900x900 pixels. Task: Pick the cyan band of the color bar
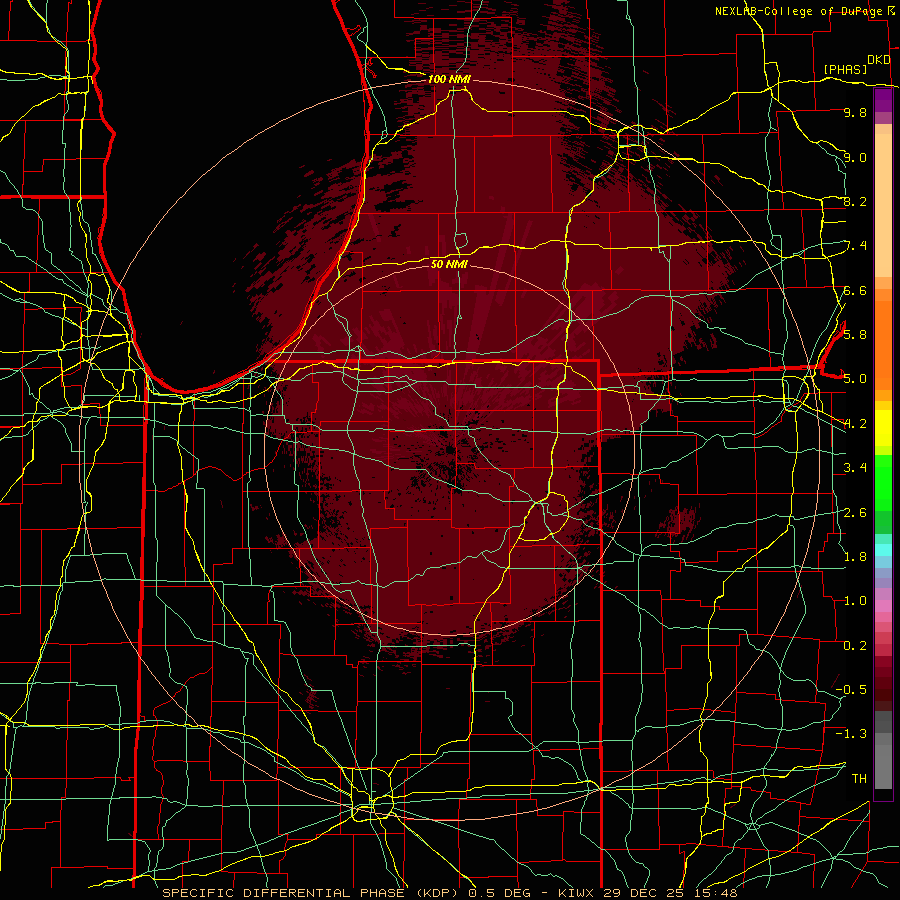[x=883, y=550]
